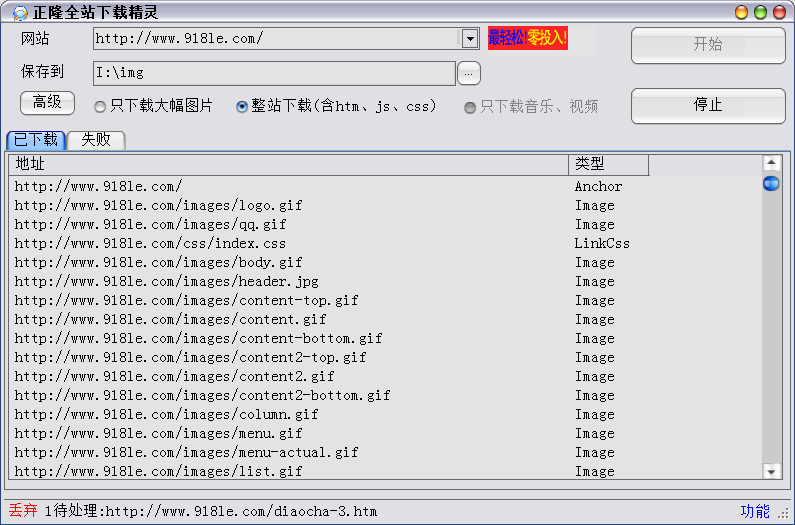Click the browse folder button with ellipsis

pos(468,74)
